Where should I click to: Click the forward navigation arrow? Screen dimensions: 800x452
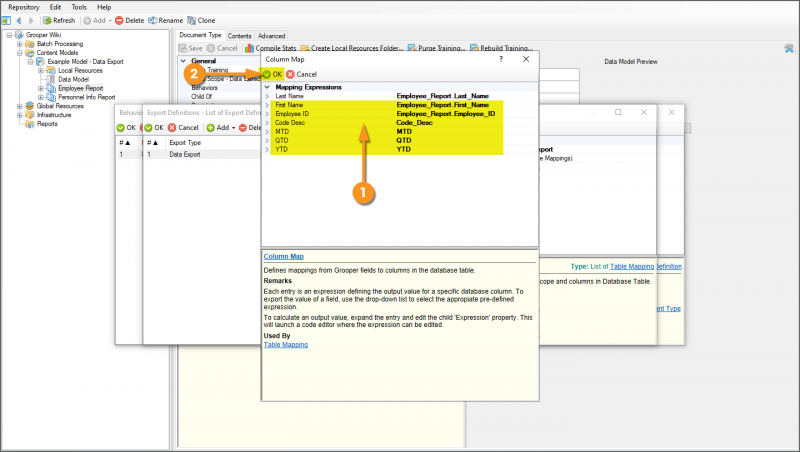31,20
